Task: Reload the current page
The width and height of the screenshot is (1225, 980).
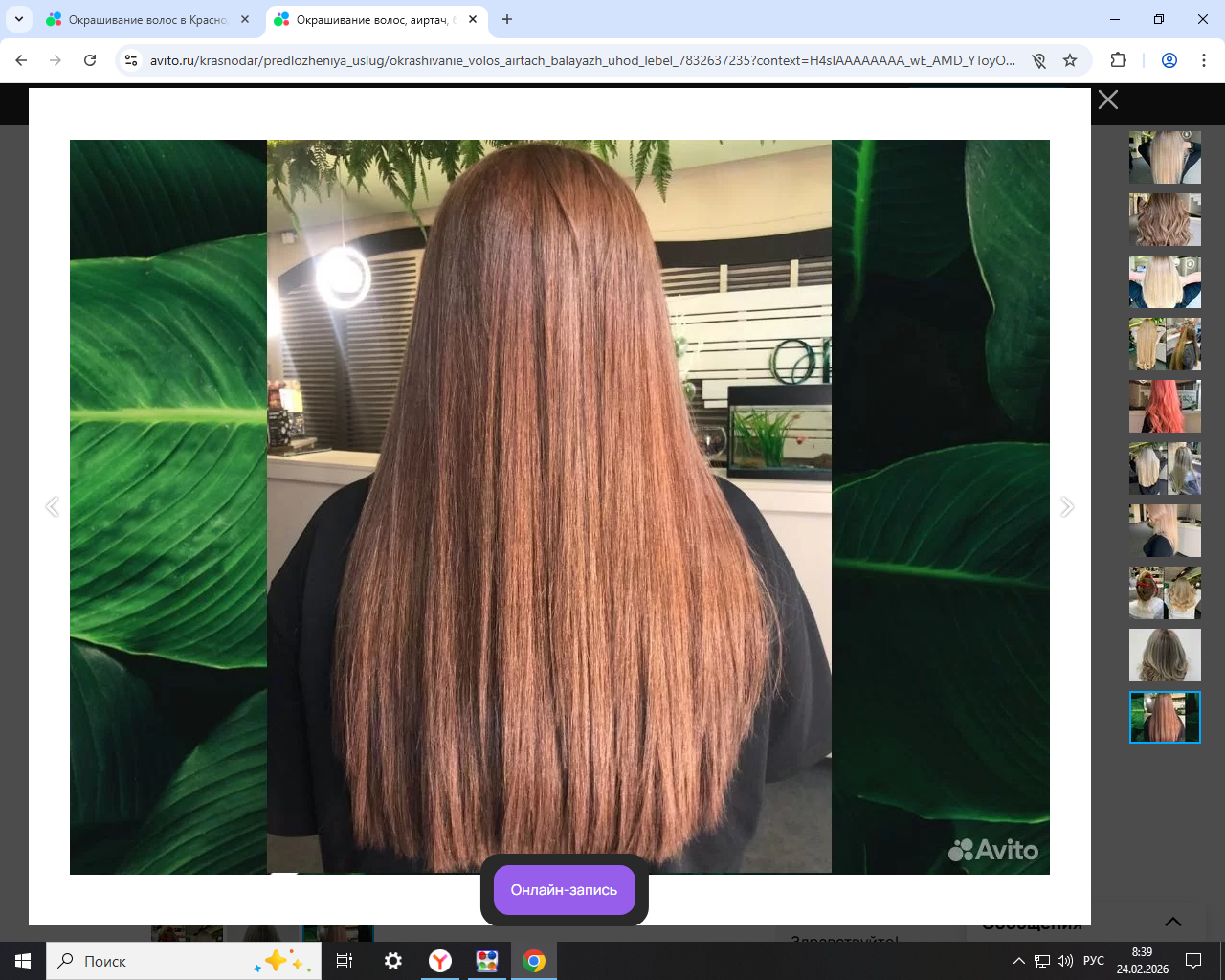Action: 90,60
